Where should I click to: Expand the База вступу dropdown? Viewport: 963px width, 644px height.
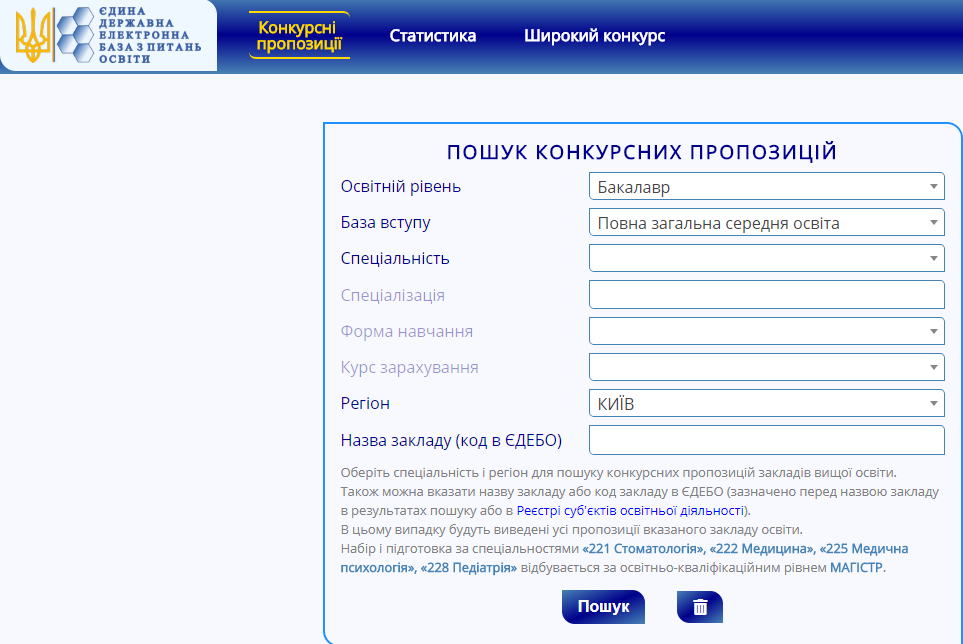click(x=766, y=222)
